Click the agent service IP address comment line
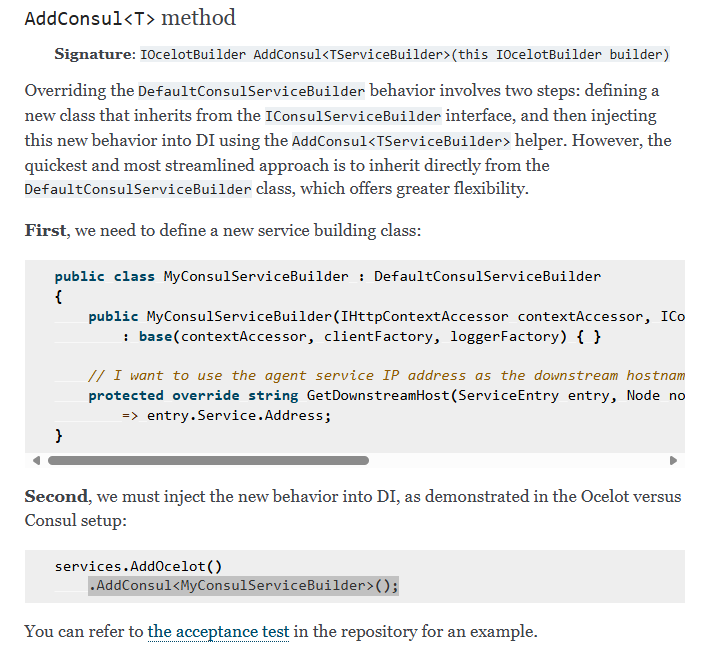The height and width of the screenshot is (656, 712). pyautogui.click(x=386, y=375)
